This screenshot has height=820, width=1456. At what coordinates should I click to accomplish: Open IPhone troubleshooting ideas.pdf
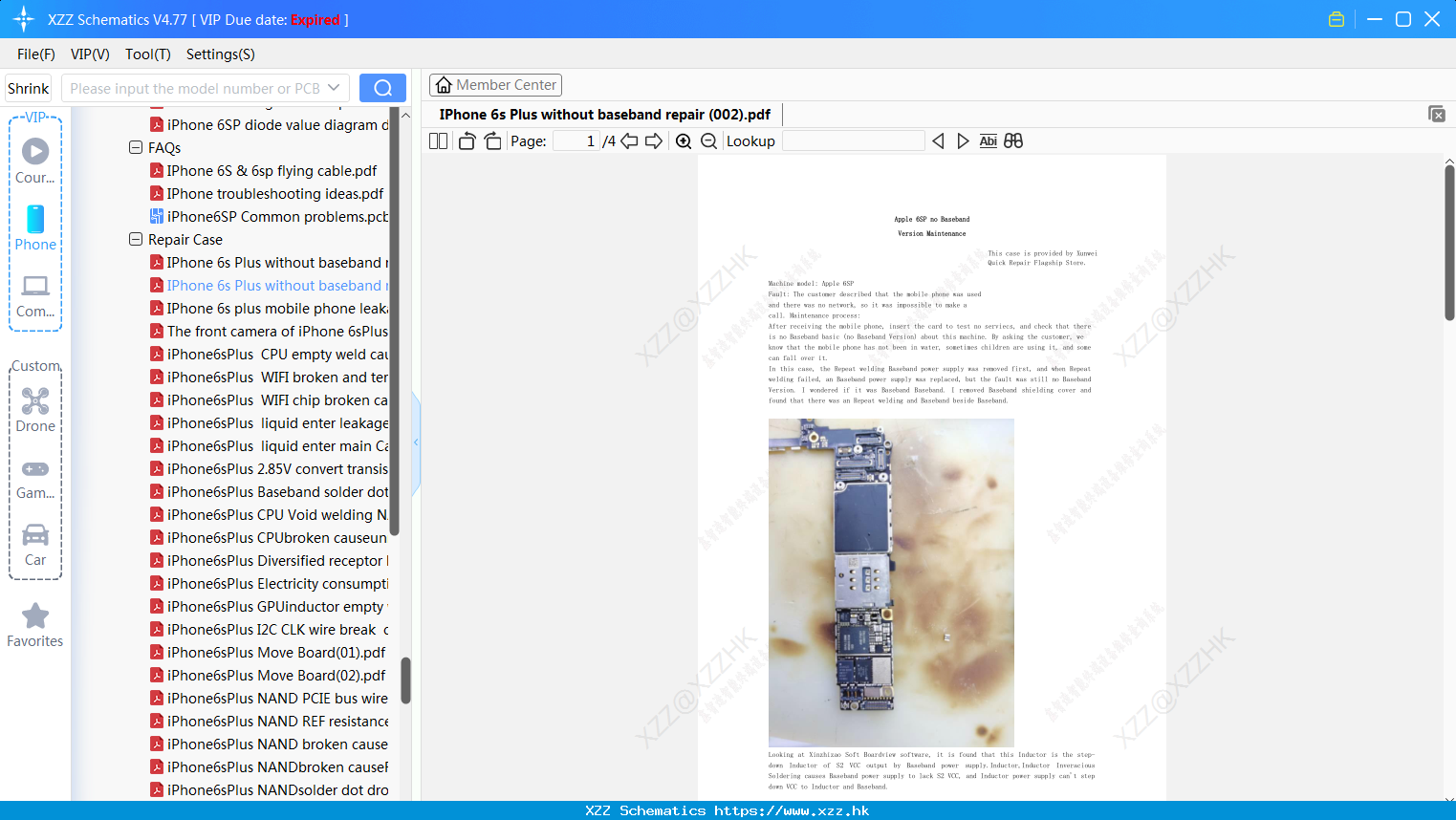tap(268, 194)
